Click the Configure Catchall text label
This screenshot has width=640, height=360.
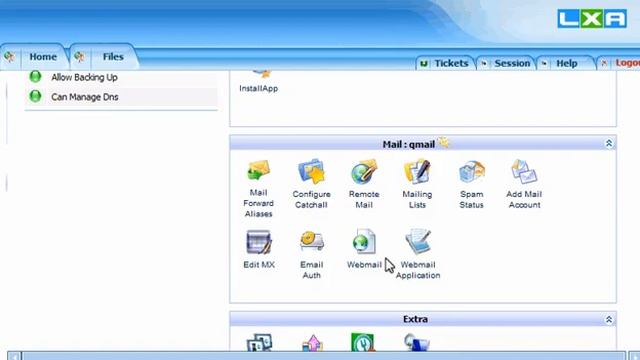[x=311, y=200]
